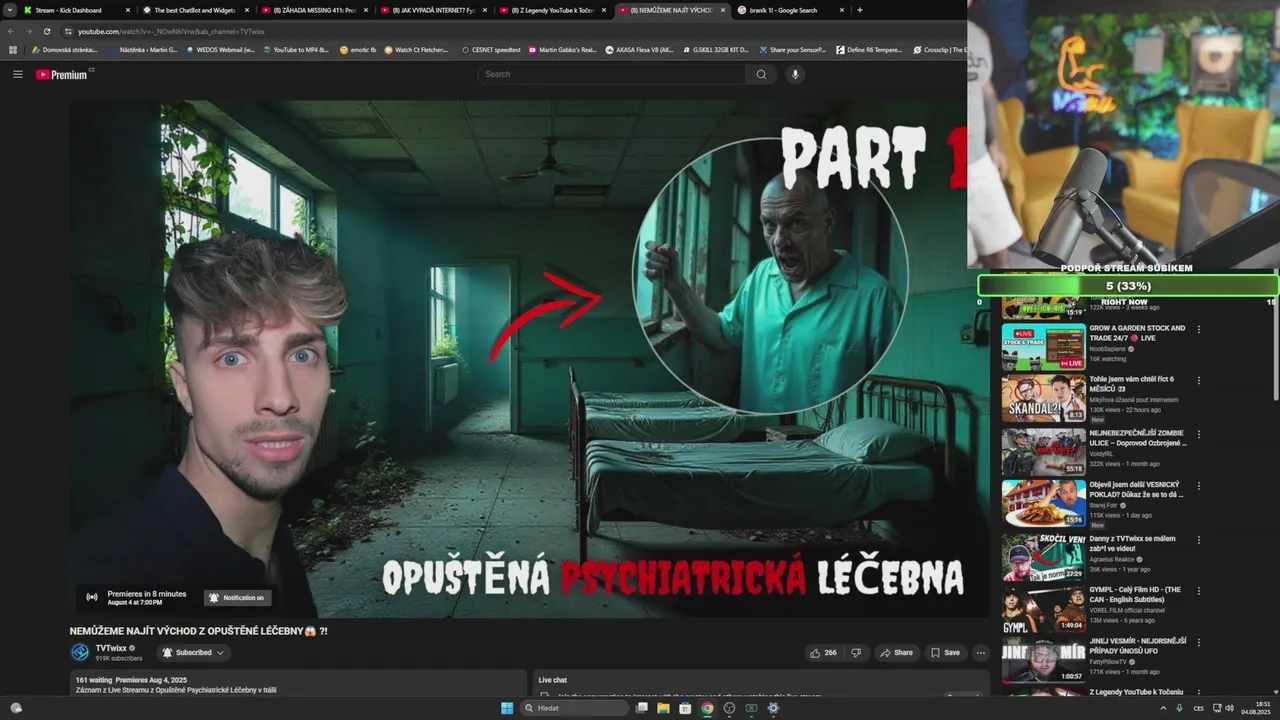Switch to Stream - Kick Dashboard tab

coord(76,10)
